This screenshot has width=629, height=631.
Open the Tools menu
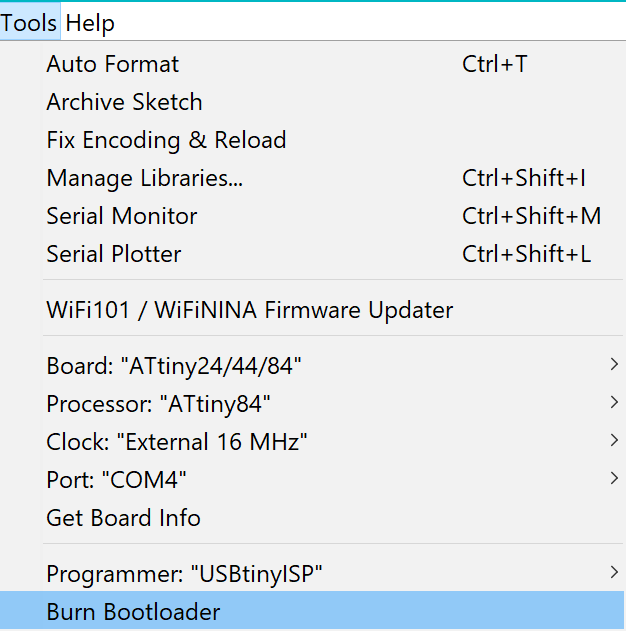[29, 23]
